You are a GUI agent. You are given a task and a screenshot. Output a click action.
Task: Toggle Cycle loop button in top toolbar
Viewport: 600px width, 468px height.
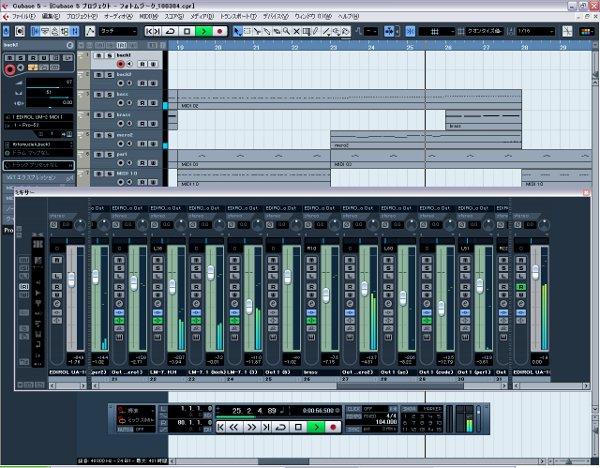(170, 31)
